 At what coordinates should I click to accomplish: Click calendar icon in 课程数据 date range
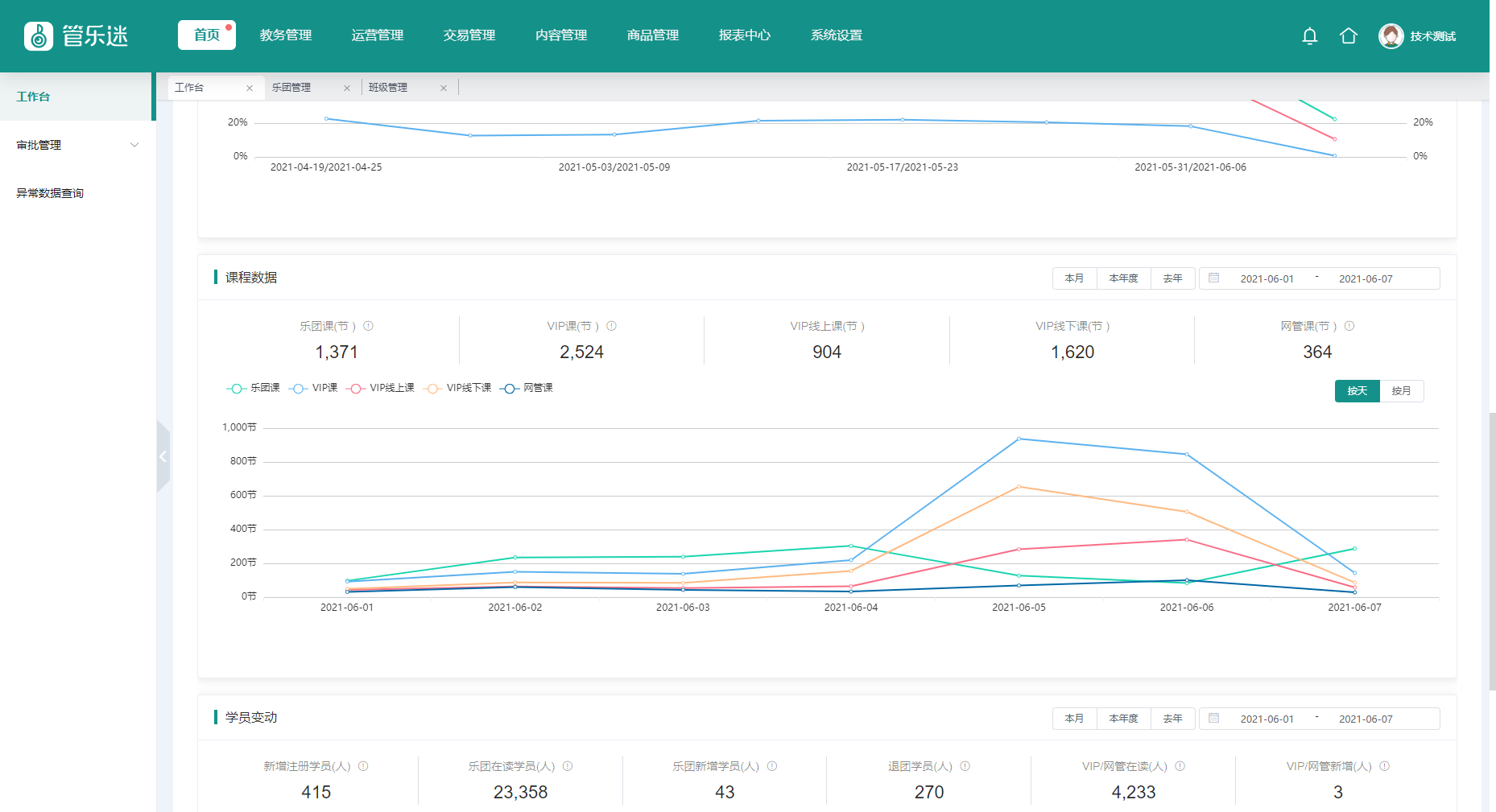pyautogui.click(x=1213, y=278)
